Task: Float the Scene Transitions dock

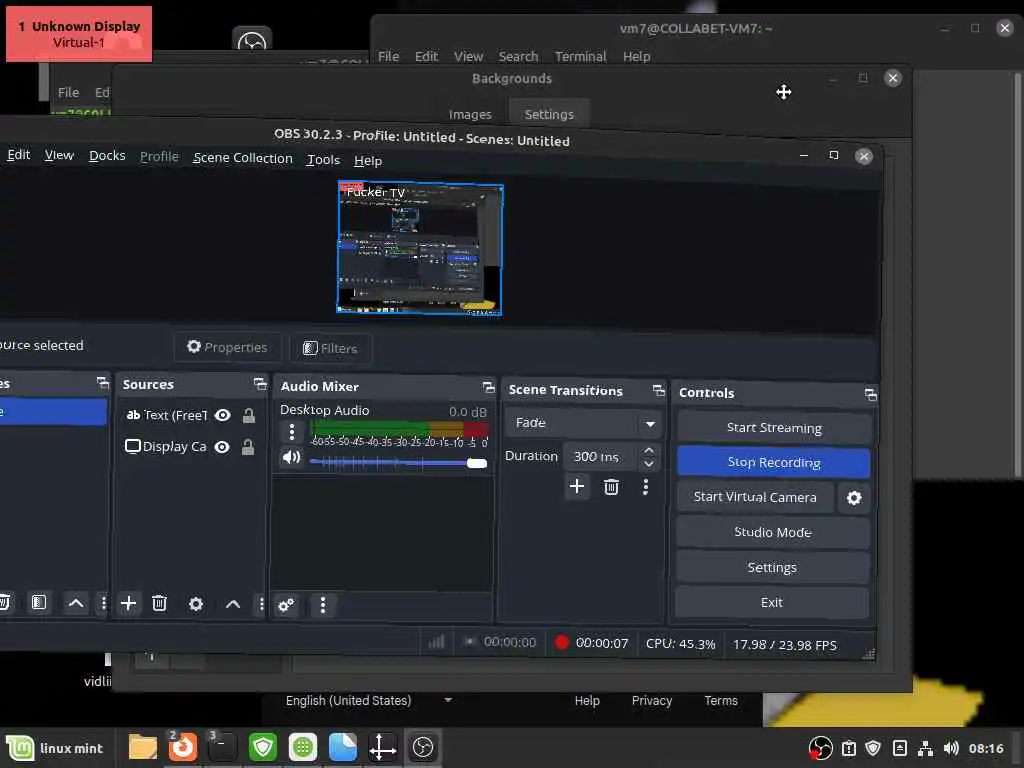Action: (x=658, y=390)
